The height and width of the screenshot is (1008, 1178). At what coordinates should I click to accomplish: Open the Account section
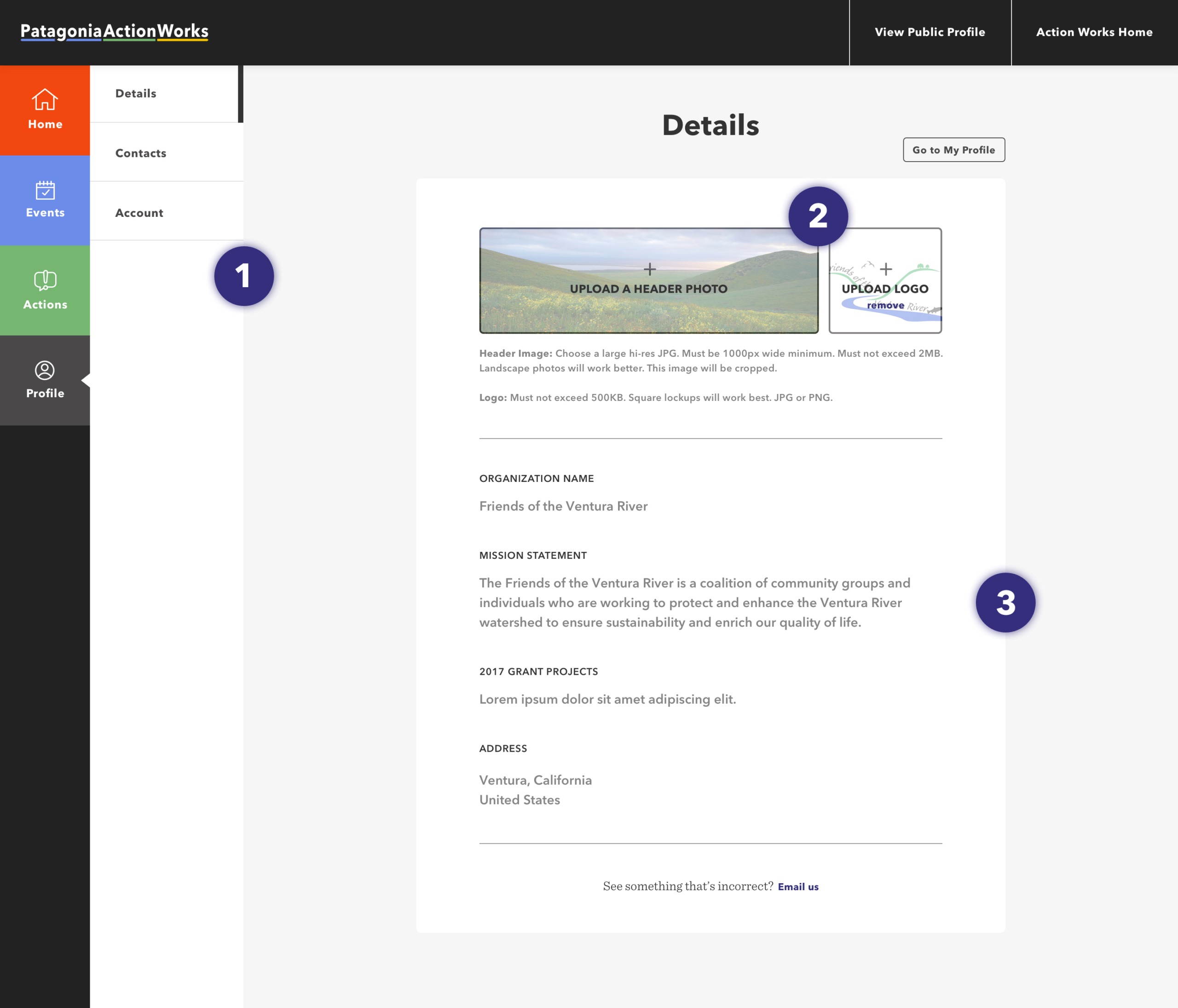pos(139,213)
